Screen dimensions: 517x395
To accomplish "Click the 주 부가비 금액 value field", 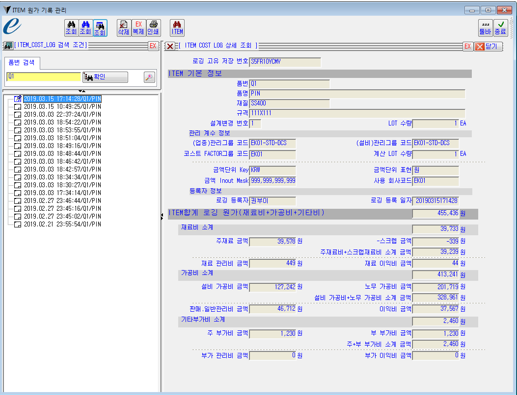I will tap(273, 334).
